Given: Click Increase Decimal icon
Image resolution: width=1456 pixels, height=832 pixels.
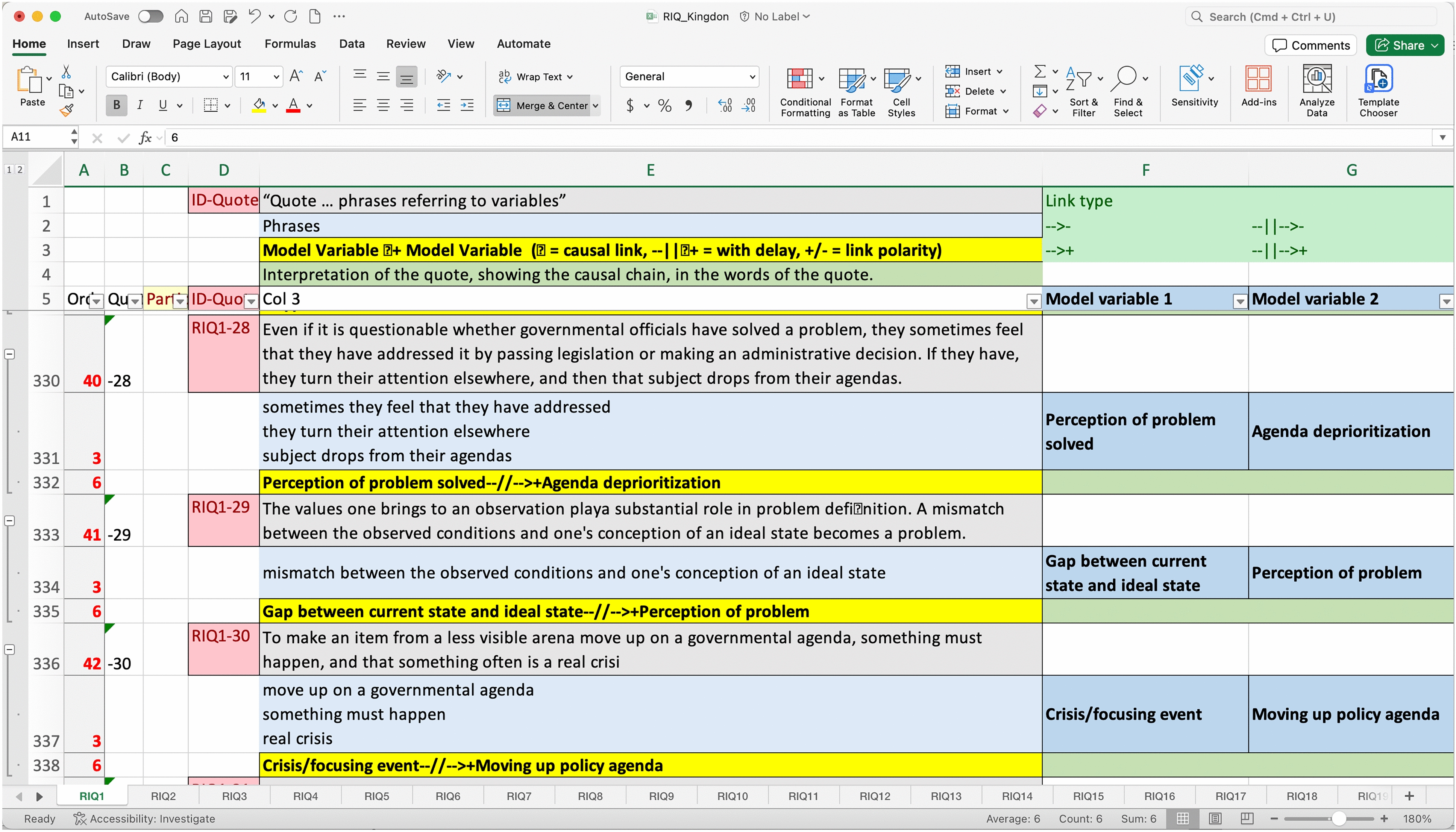Looking at the screenshot, I should pyautogui.click(x=725, y=105).
